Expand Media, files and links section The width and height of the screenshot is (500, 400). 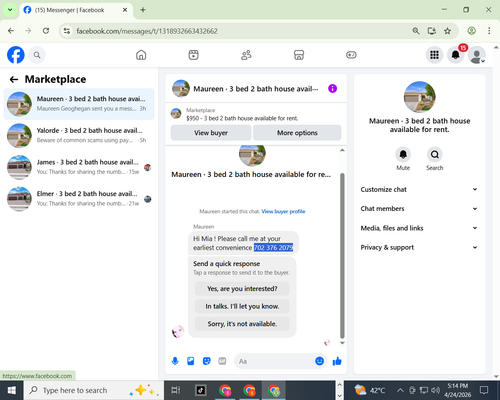[419, 228]
